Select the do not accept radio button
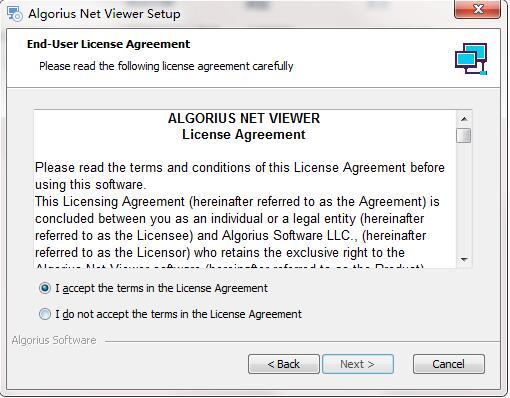 [45, 314]
